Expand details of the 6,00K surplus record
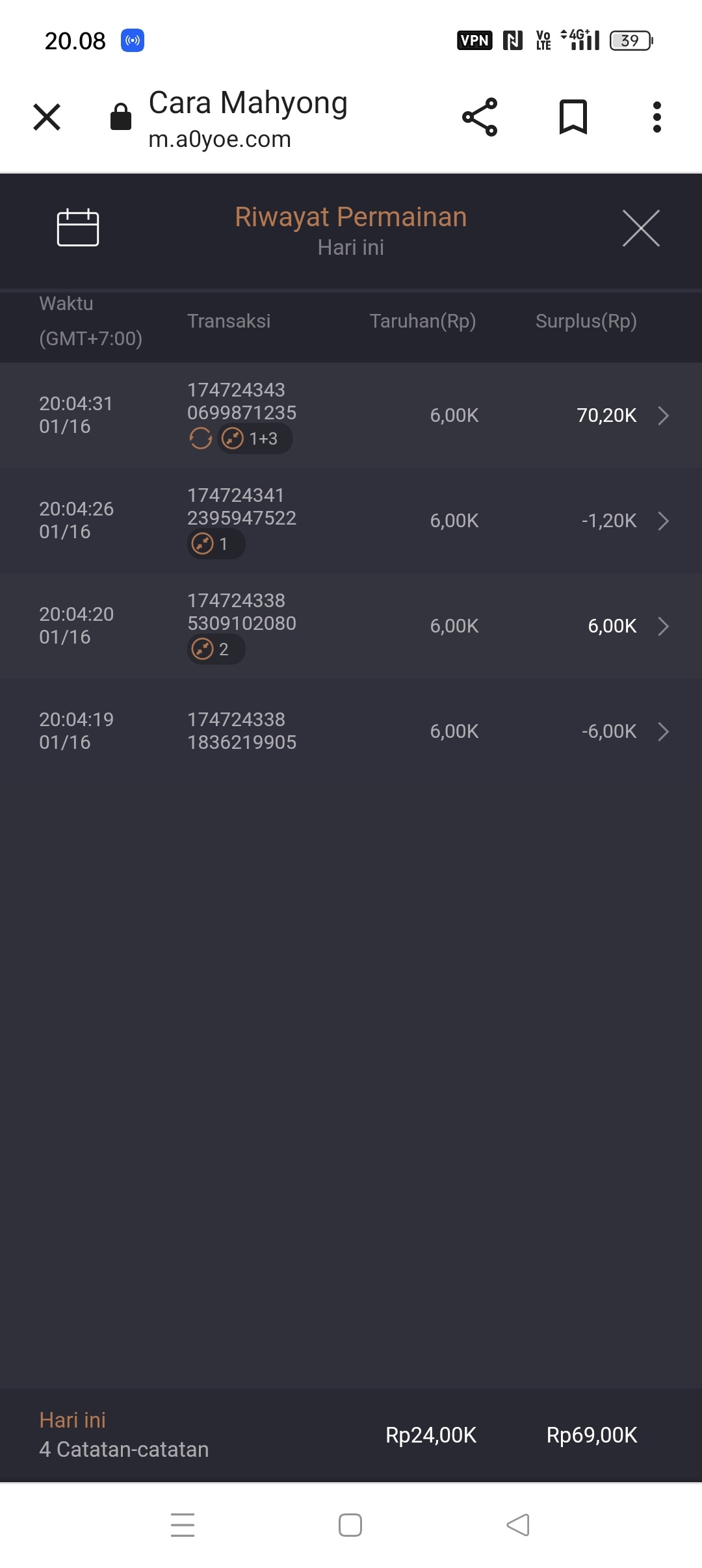The width and height of the screenshot is (702, 1568). point(663,626)
